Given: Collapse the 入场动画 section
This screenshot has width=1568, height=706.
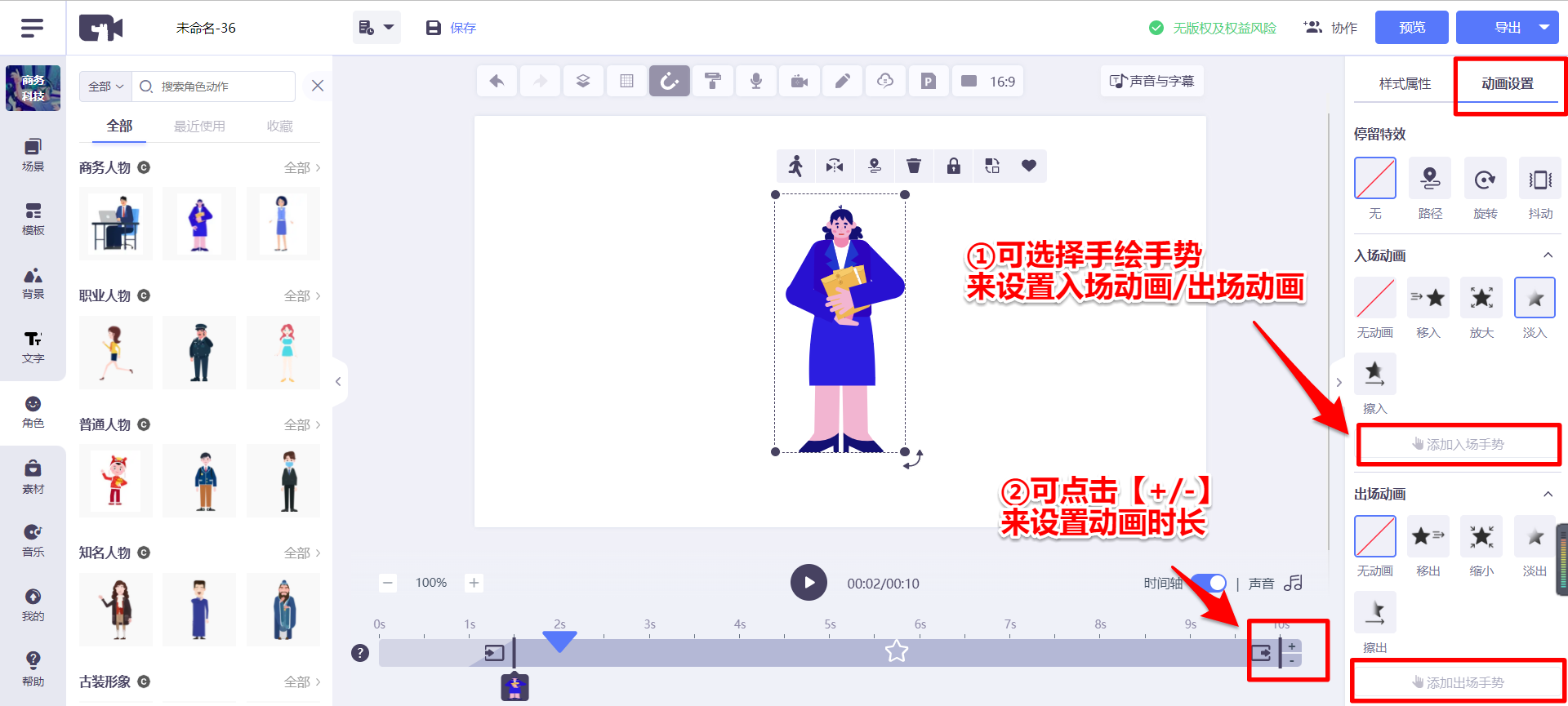Looking at the screenshot, I should point(1548,255).
